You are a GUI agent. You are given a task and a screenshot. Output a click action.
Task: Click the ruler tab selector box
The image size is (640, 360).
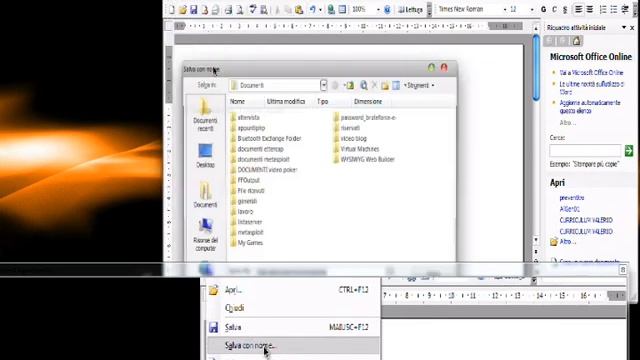coord(168,26)
